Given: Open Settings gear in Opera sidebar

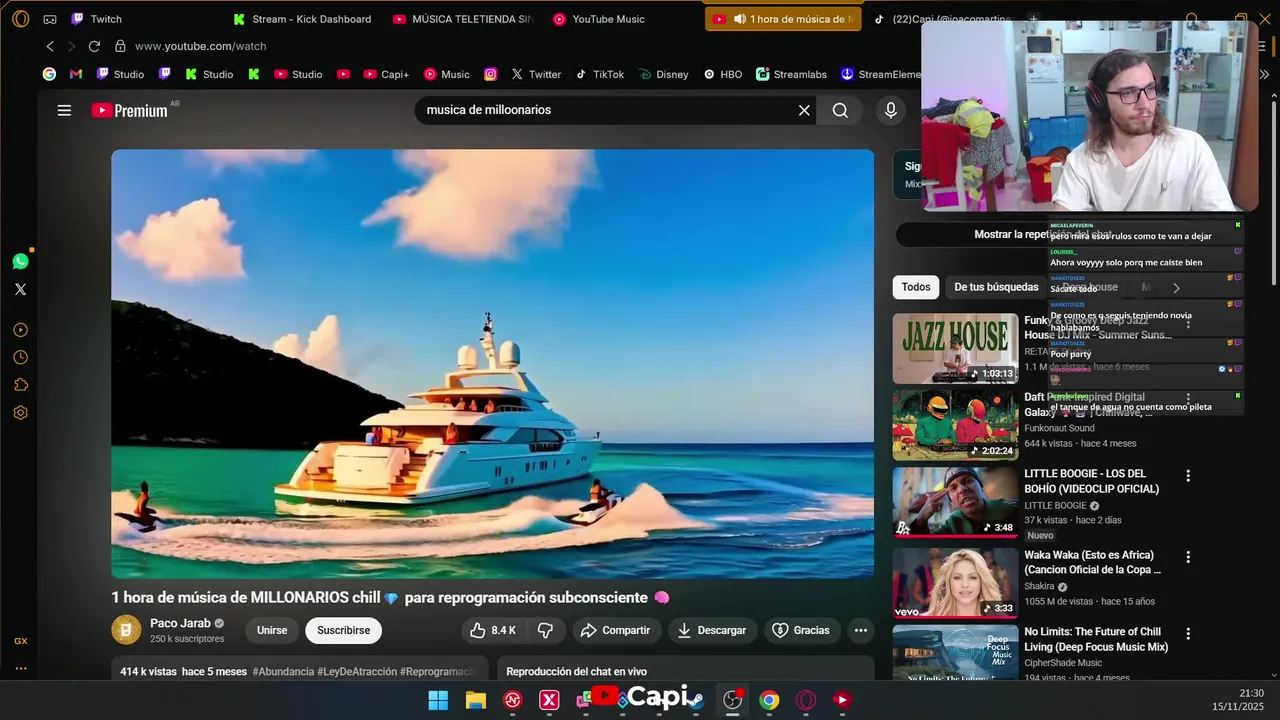Looking at the screenshot, I should click(20, 412).
